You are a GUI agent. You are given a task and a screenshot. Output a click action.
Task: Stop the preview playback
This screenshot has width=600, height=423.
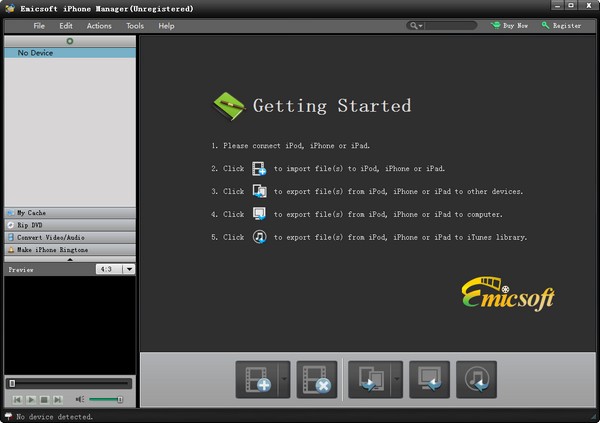pos(44,400)
